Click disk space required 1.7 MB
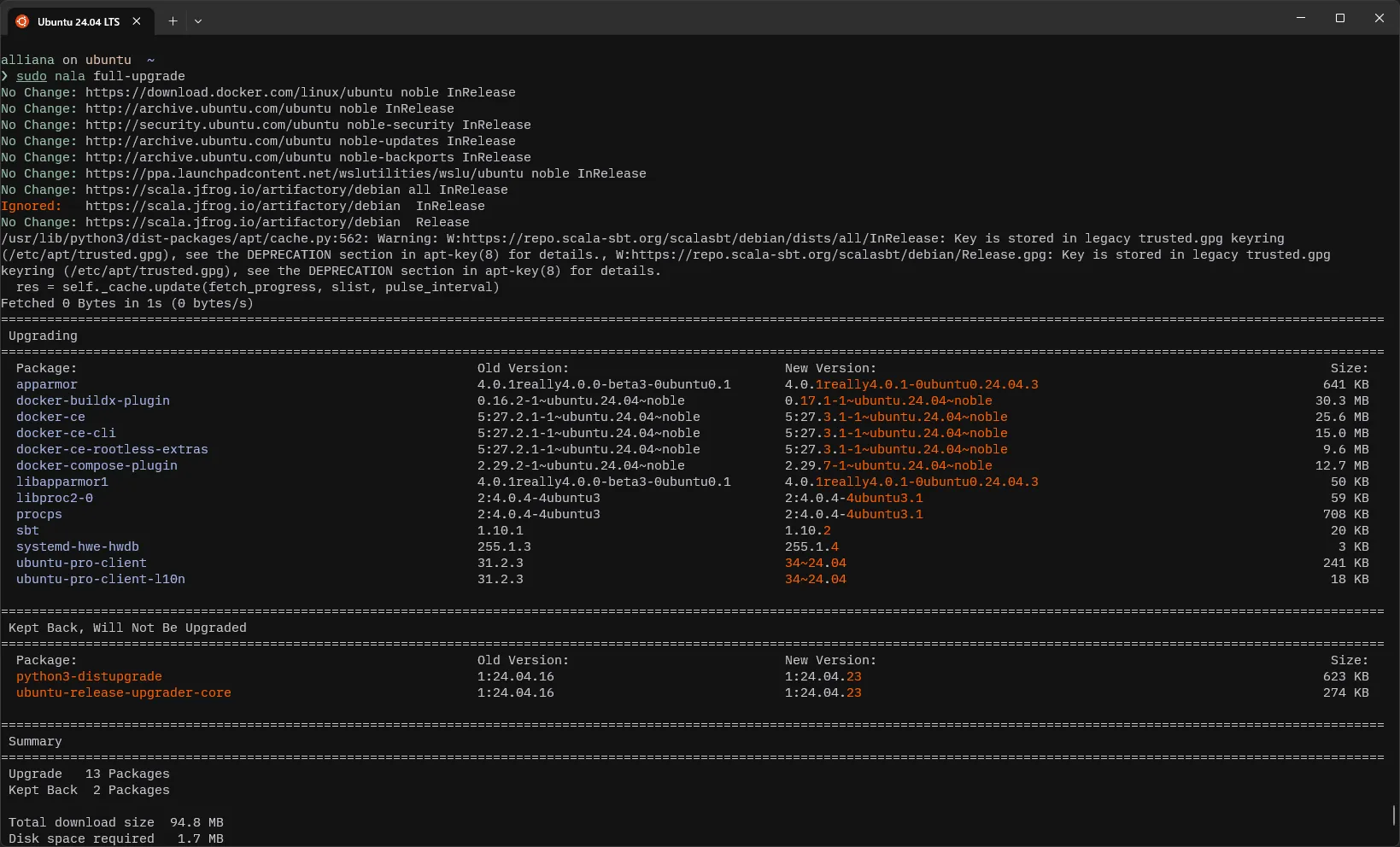 point(201,838)
